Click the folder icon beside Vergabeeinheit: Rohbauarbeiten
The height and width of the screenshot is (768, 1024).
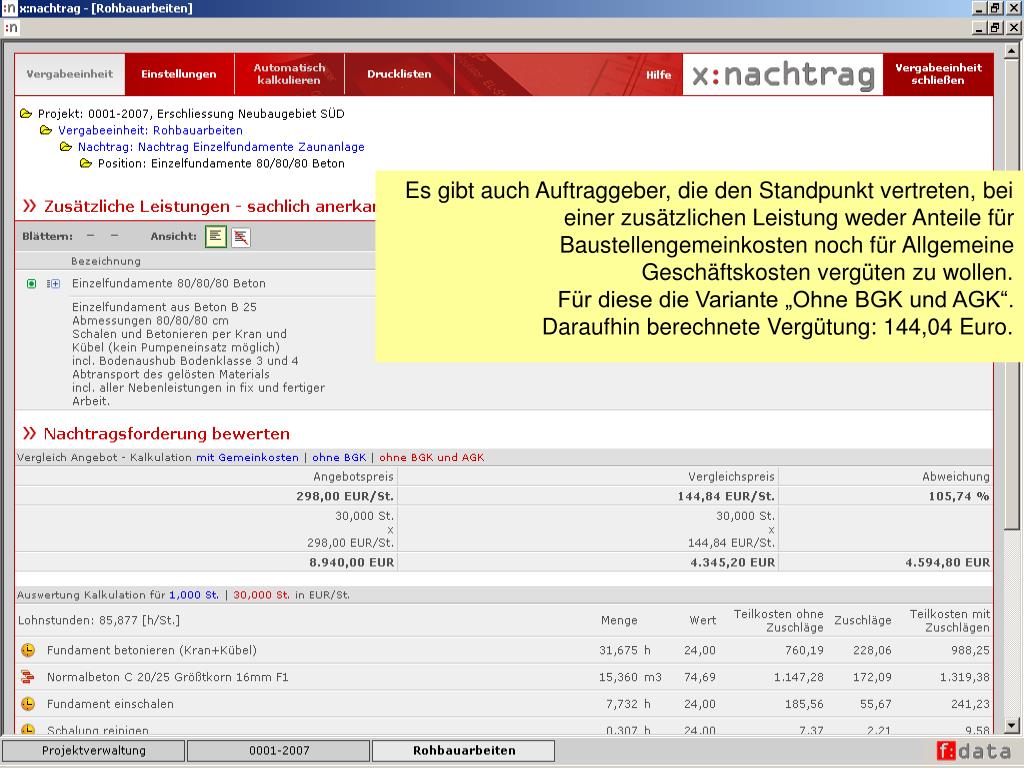coord(46,130)
